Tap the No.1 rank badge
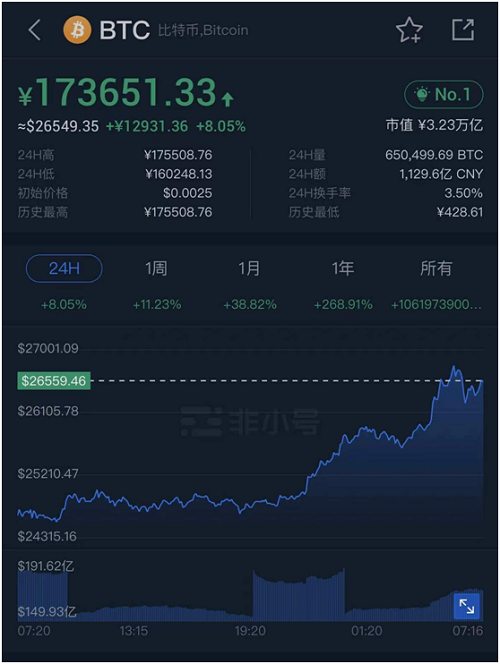This screenshot has height=664, width=500. coord(444,94)
